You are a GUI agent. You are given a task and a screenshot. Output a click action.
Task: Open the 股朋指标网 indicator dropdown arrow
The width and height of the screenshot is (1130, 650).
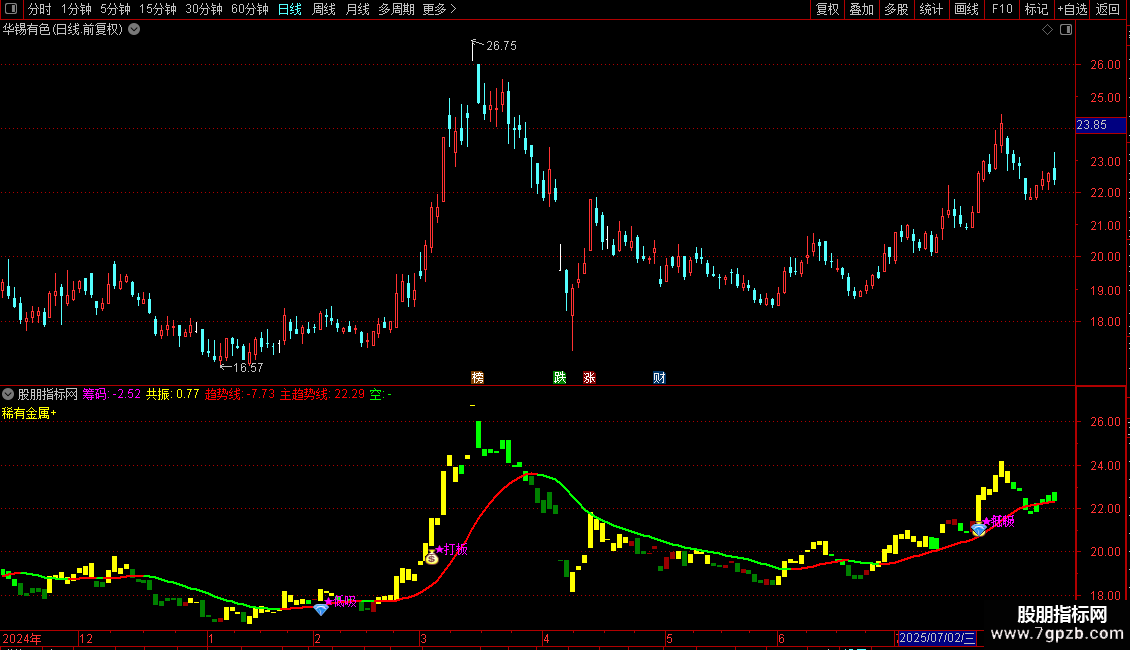[x=8, y=394]
